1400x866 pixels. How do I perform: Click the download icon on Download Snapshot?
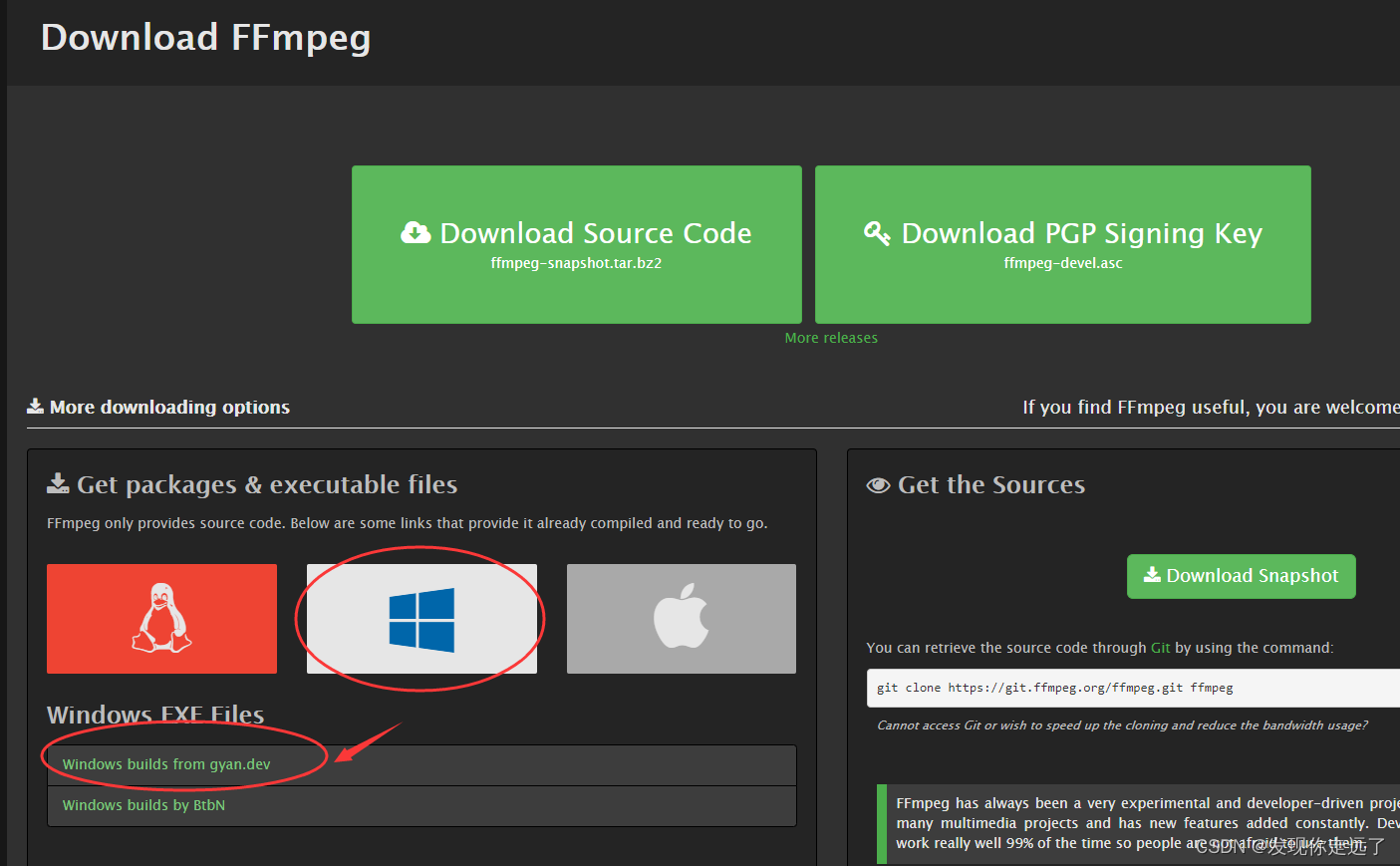1152,575
